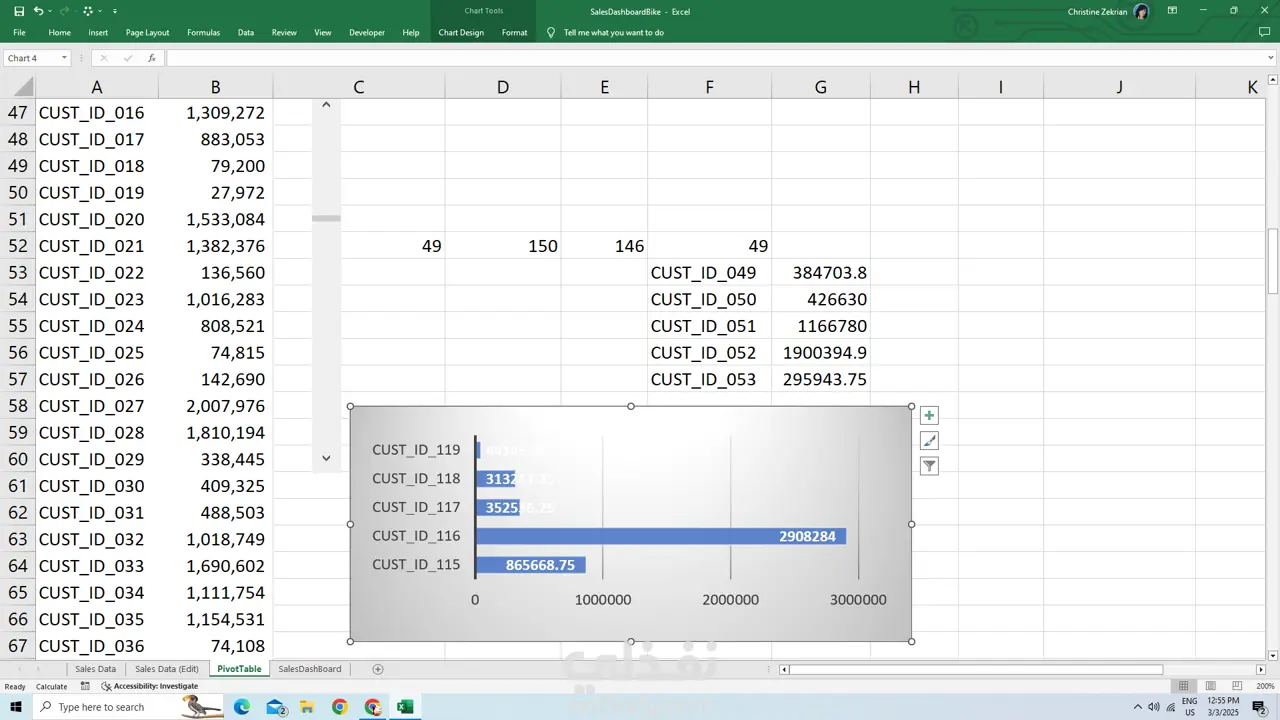Image resolution: width=1280 pixels, height=720 pixels.
Task: Switch to the Home ribbon tab
Action: 60,32
